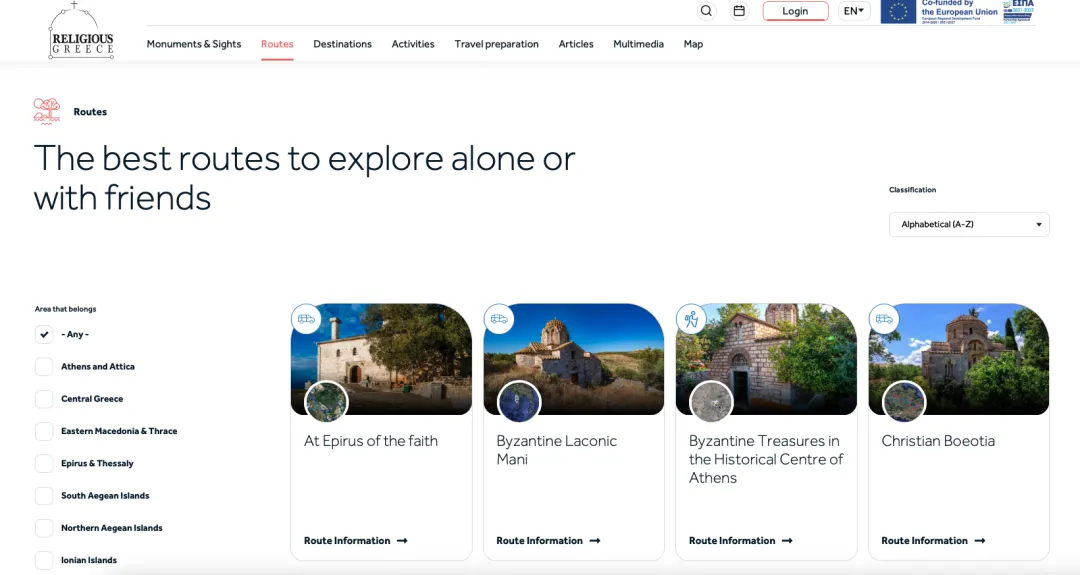Open the Monuments & Sights menu

pyautogui.click(x=194, y=44)
